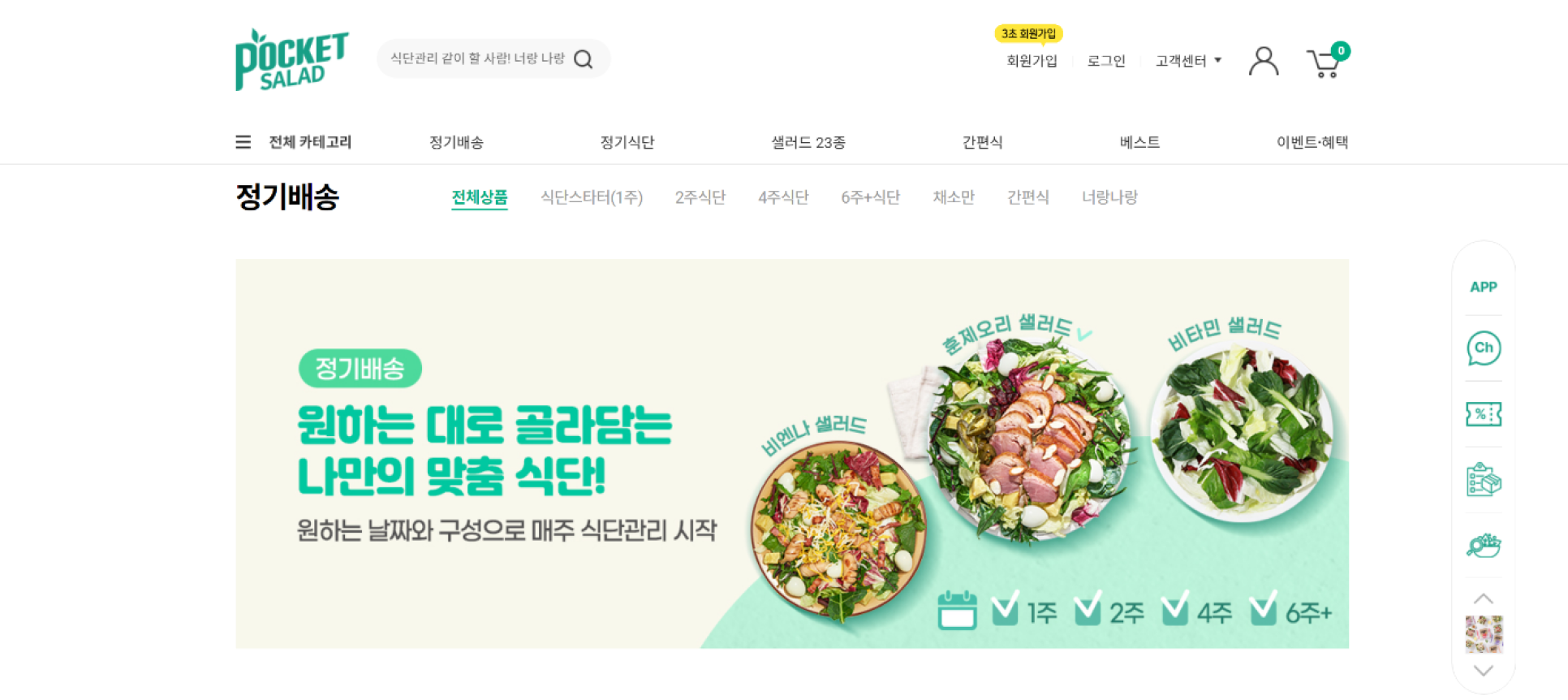Open the percent coupon icon in sidebar
Viewport: 1568px width, 700px height.
click(x=1484, y=414)
